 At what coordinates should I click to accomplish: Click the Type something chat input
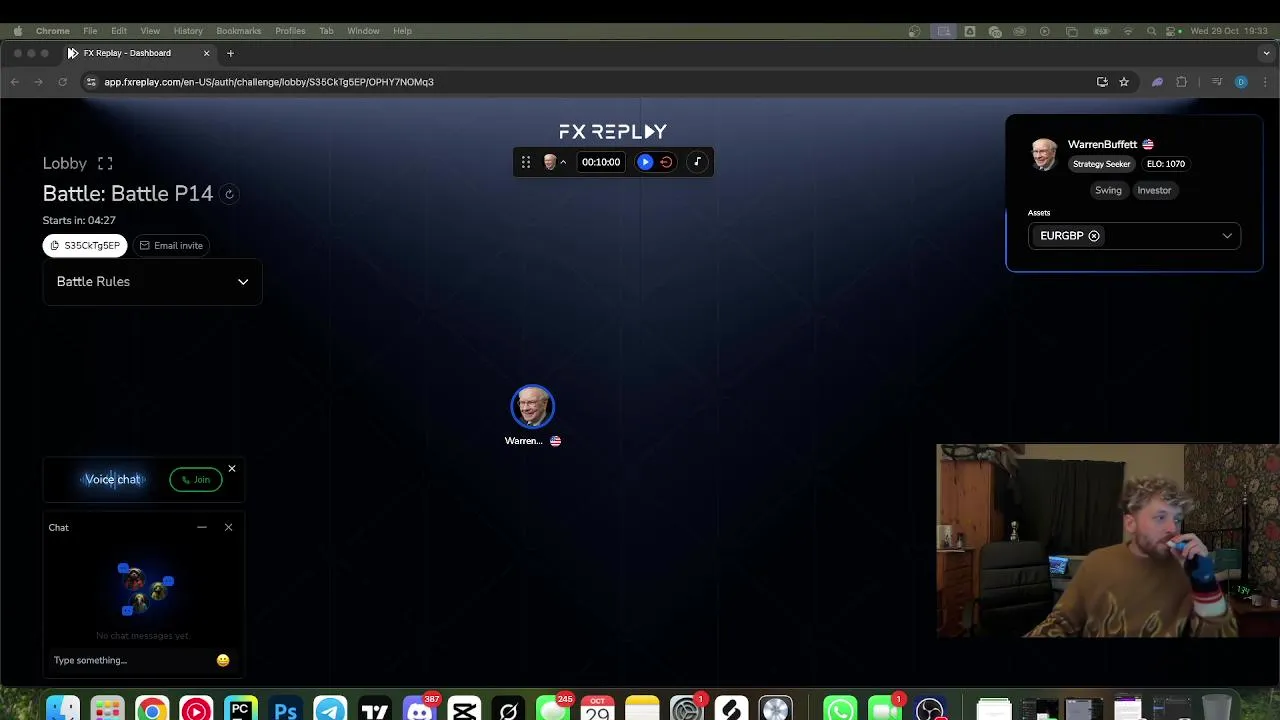[130, 660]
